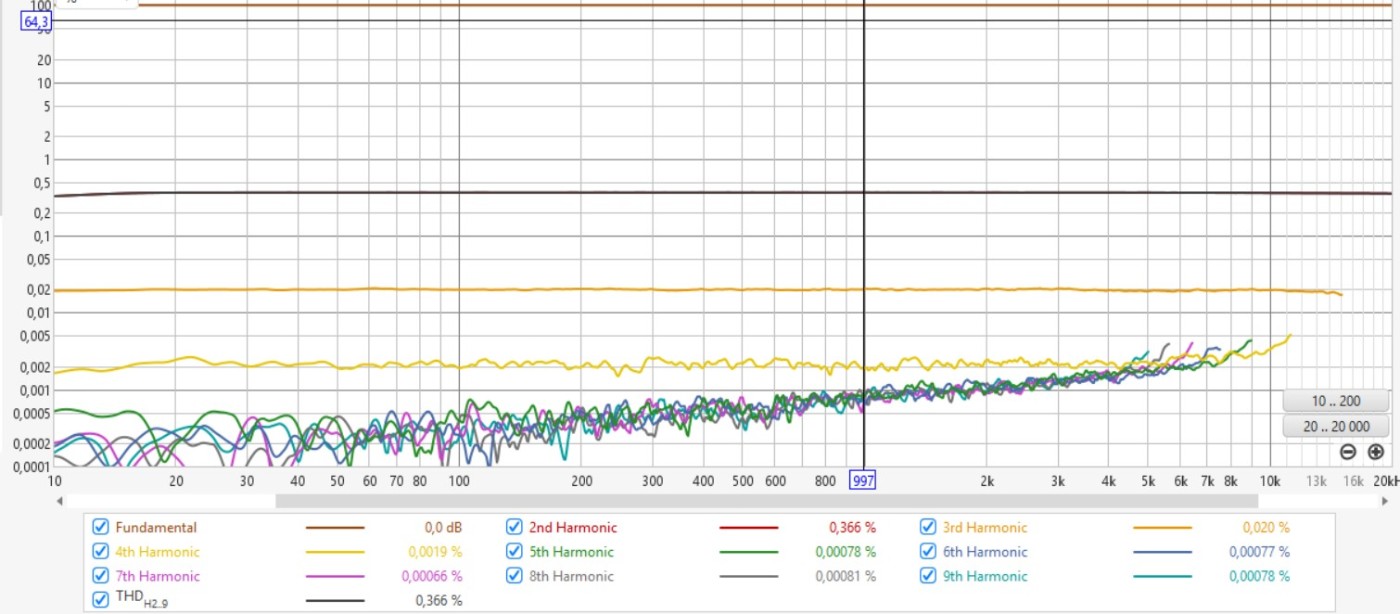The height and width of the screenshot is (614, 1400).
Task: Hide the 6th Harmonic trace
Action: (928, 552)
